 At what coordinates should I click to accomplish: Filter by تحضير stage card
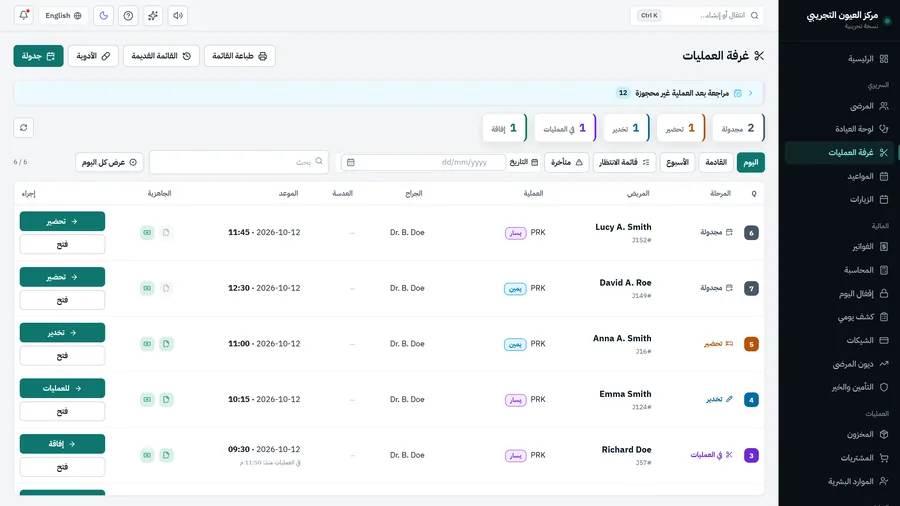point(681,128)
